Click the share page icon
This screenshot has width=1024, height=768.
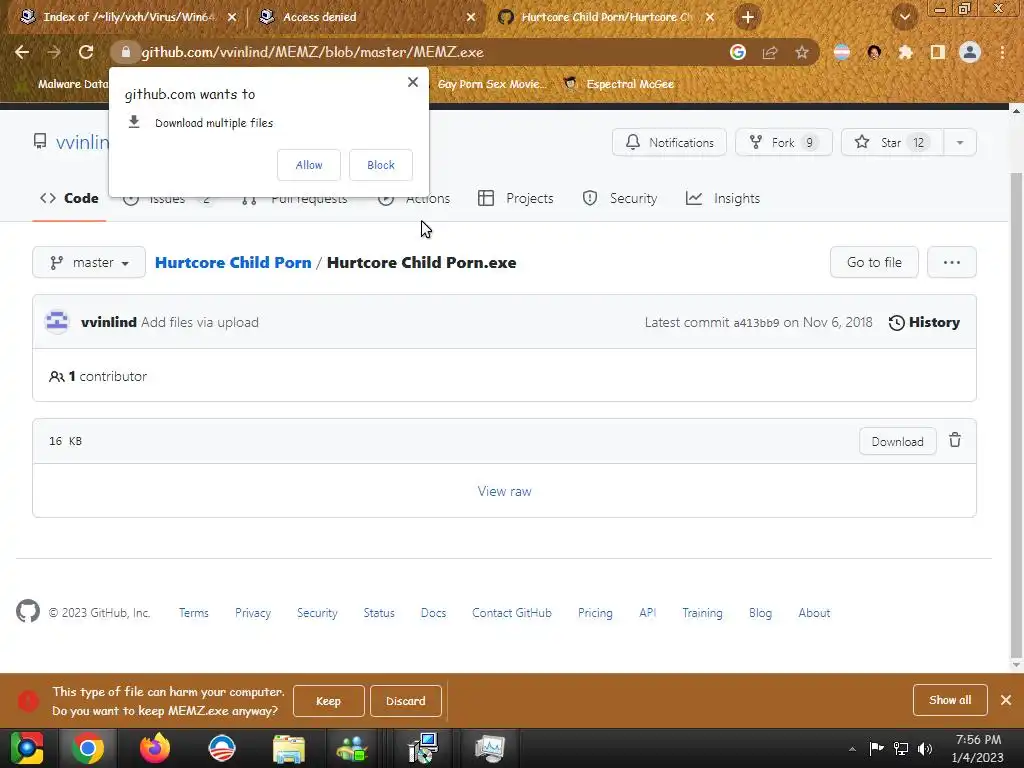click(x=770, y=52)
